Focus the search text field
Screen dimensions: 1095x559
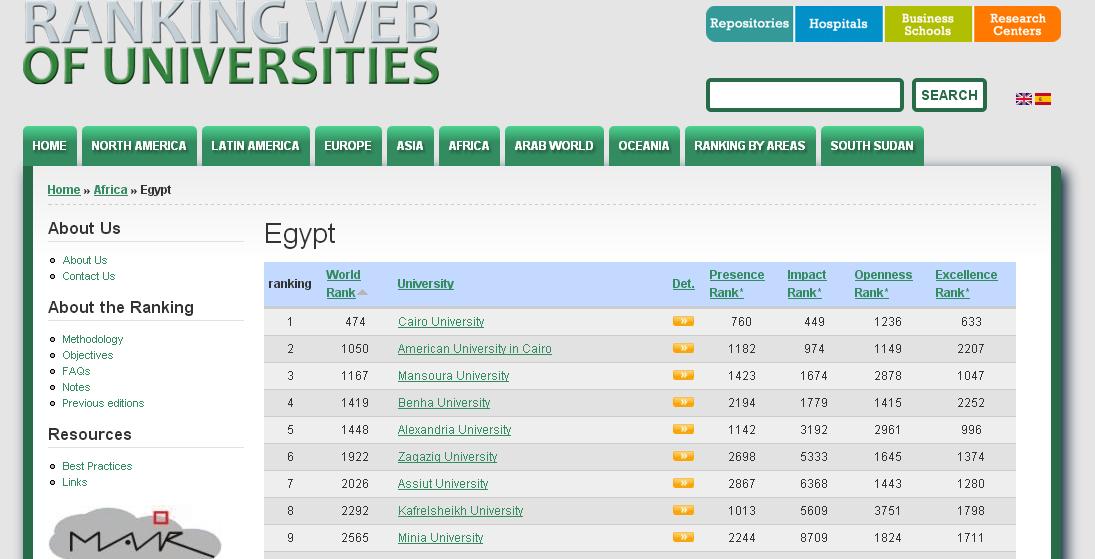(x=805, y=95)
